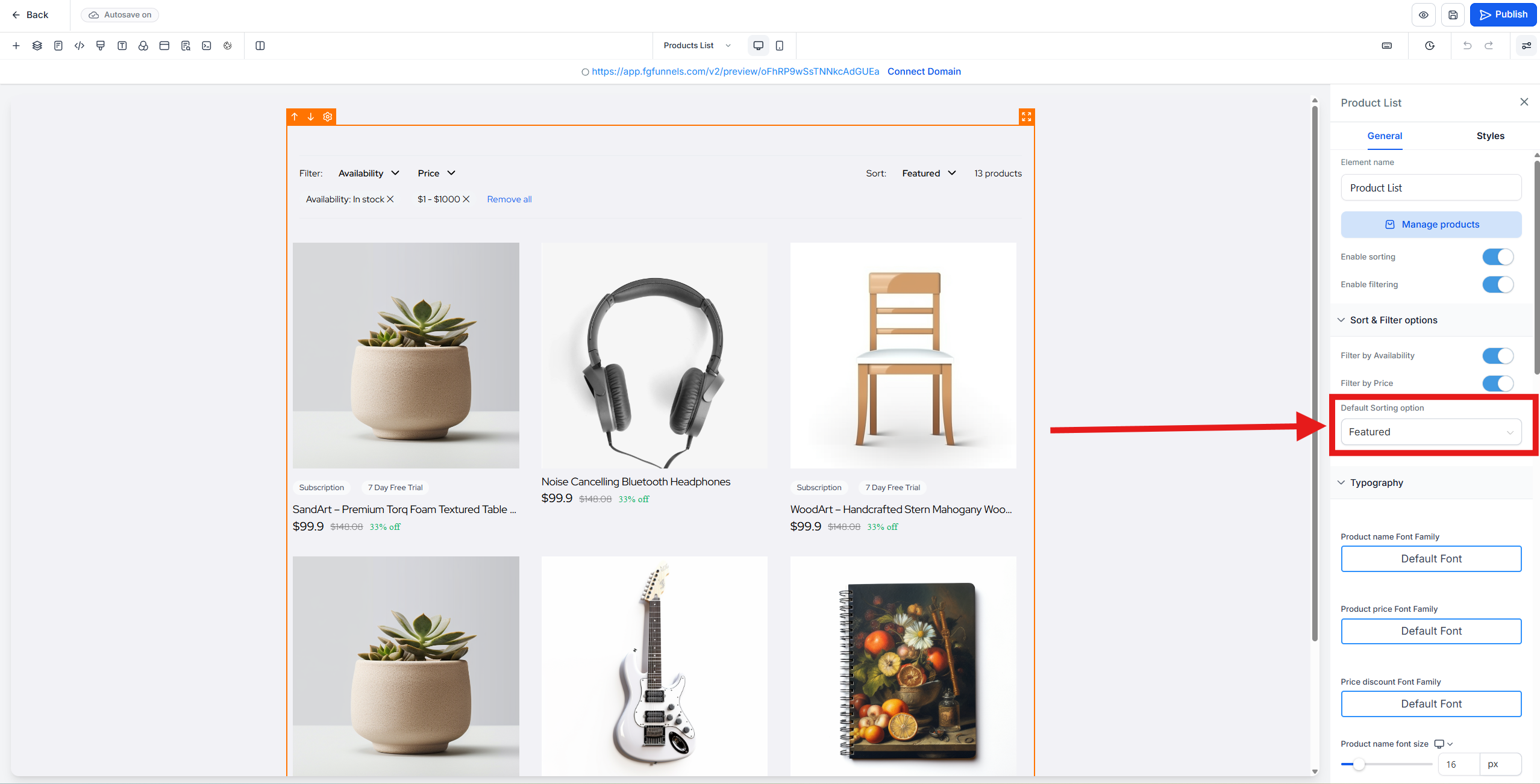Click the Connect Domain link
This screenshot has height=784, width=1540.
coord(924,72)
